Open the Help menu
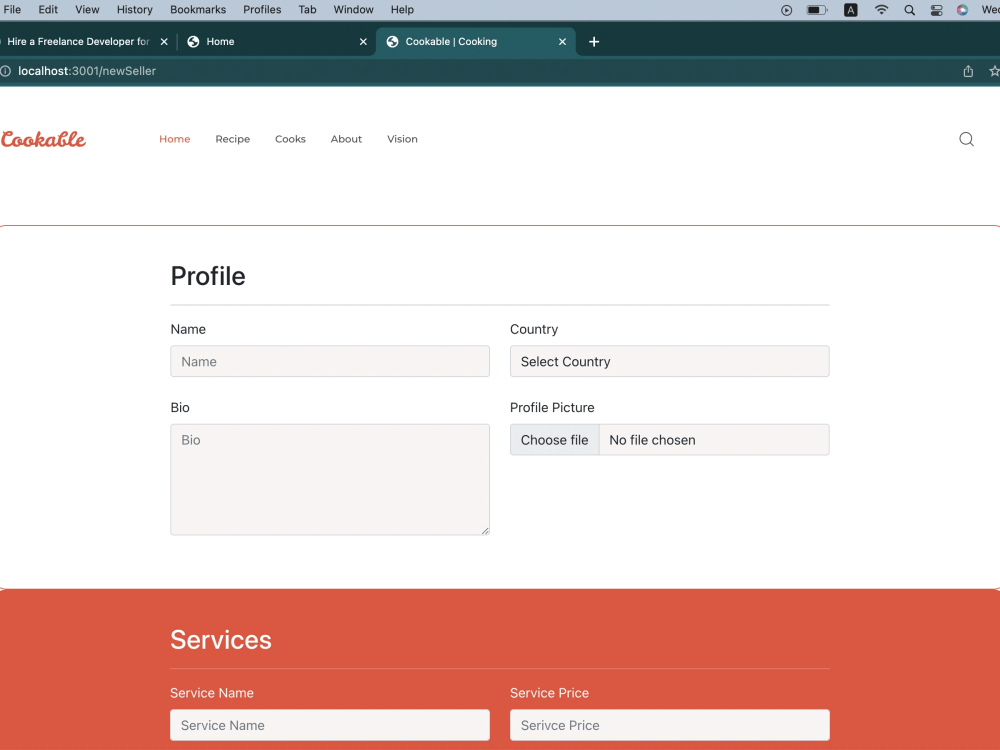1000x750 pixels. coord(402,10)
